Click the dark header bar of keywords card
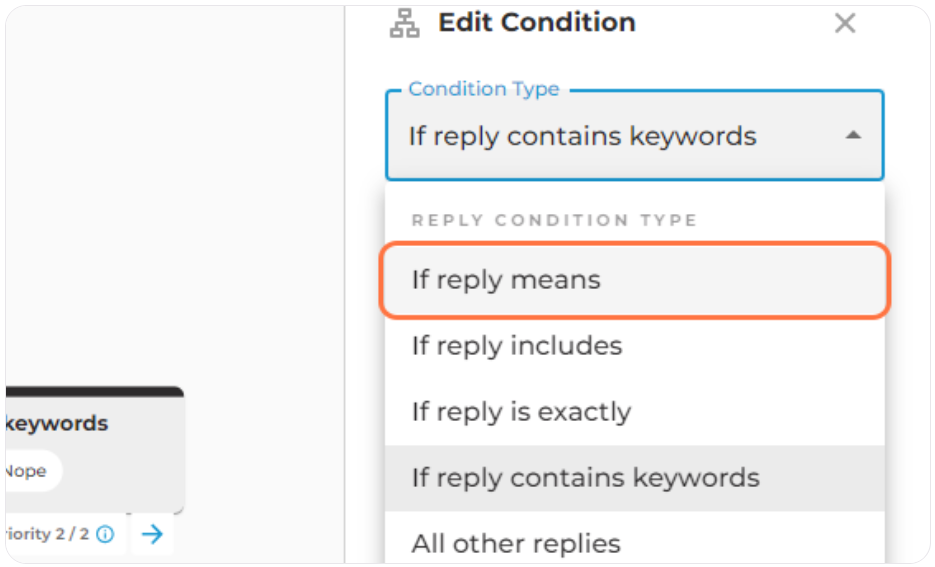Image resolution: width=935 pixels, height=567 pixels. (95, 392)
